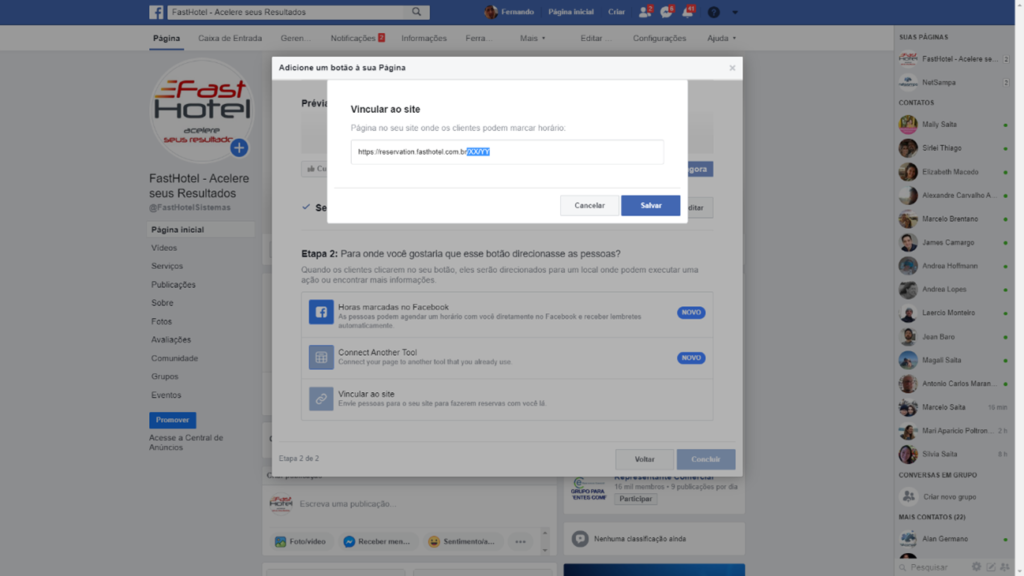
Task: Open more post options ellipsis
Action: pyautogui.click(x=520, y=541)
